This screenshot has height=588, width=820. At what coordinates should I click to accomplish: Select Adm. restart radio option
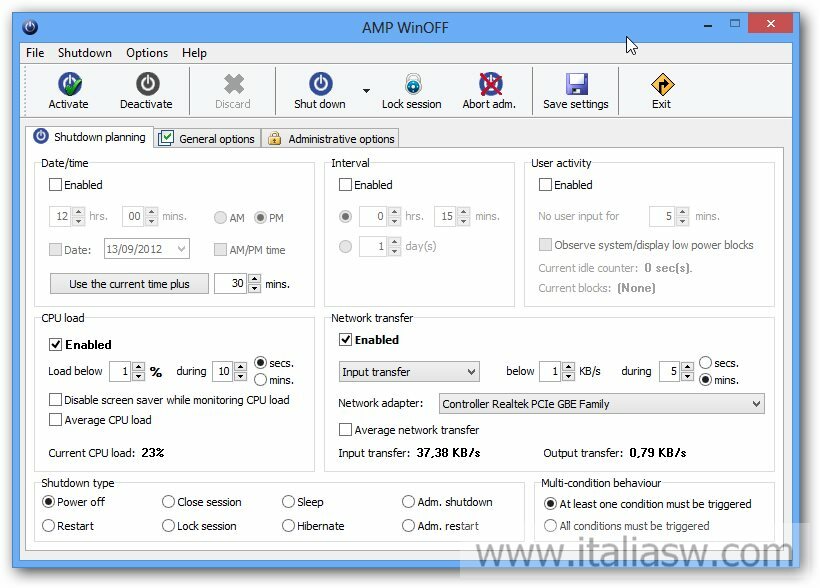point(408,526)
